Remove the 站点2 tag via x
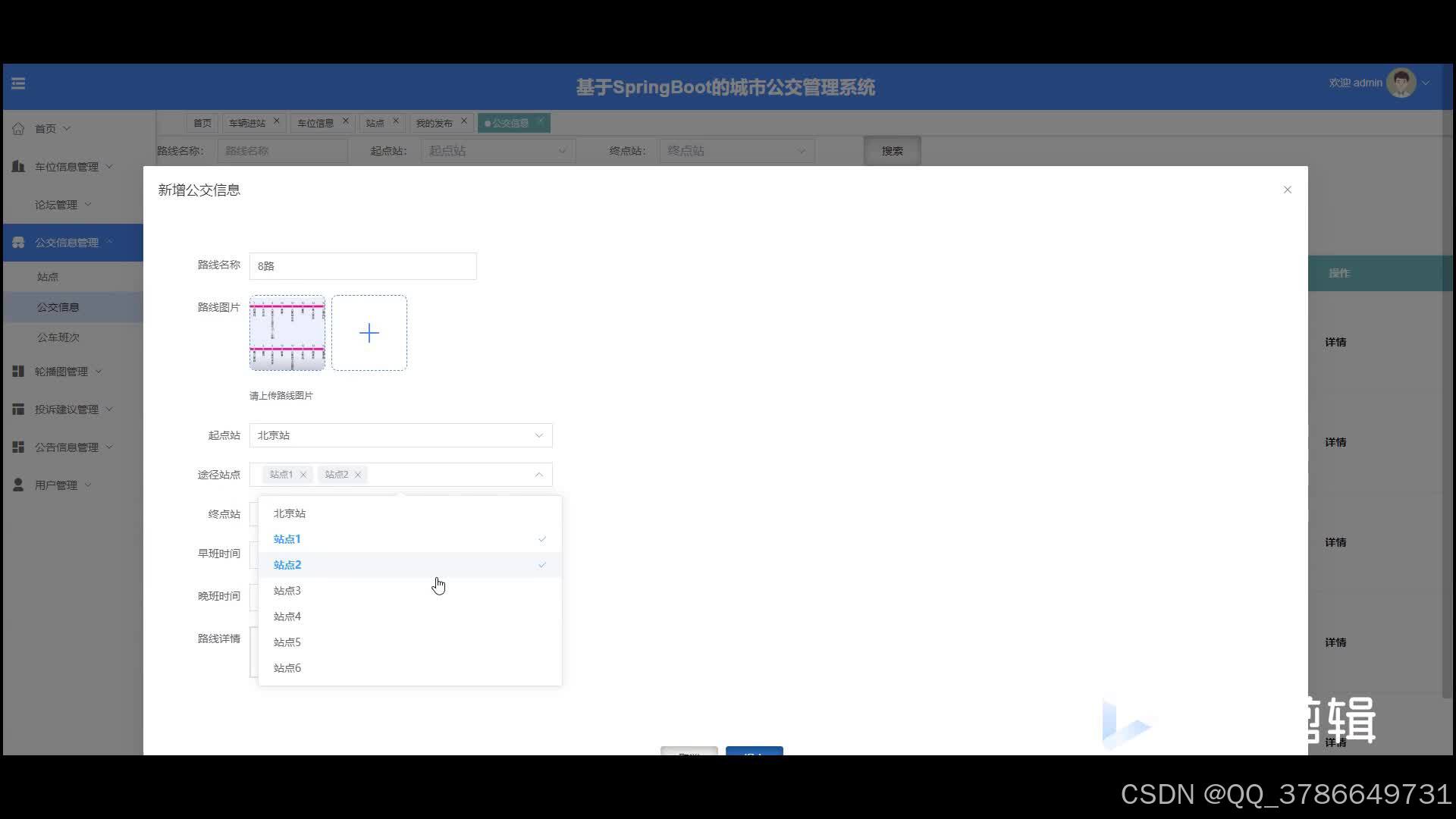This screenshot has height=819, width=1456. (x=358, y=475)
